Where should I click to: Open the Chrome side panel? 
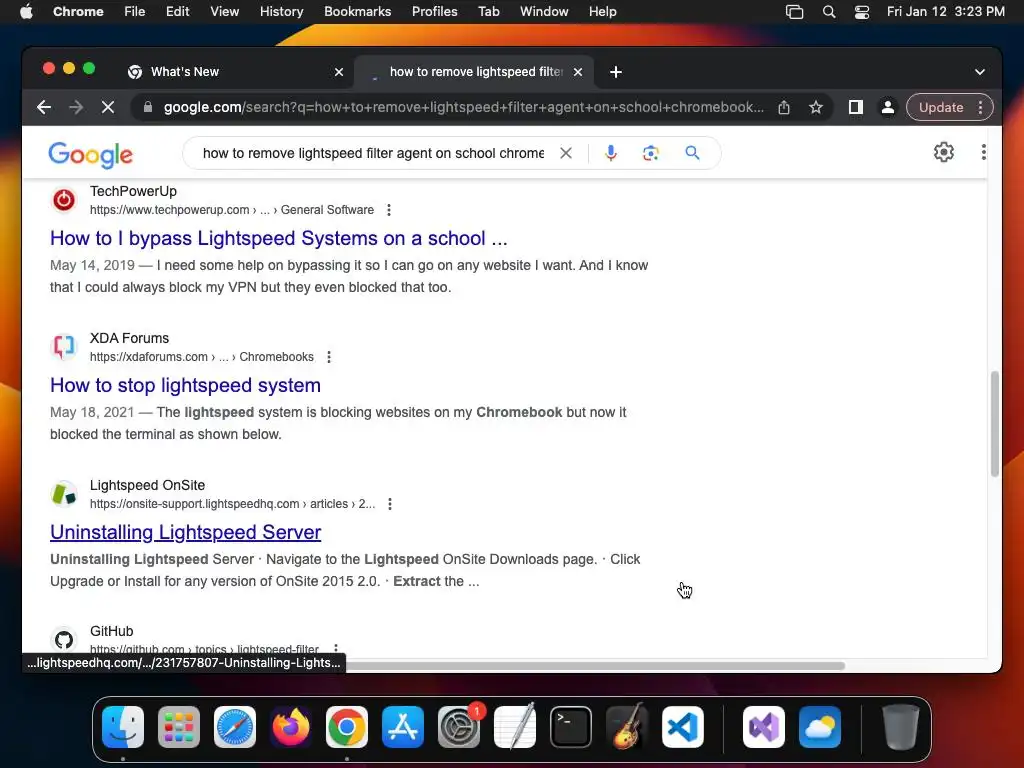pyautogui.click(x=856, y=107)
